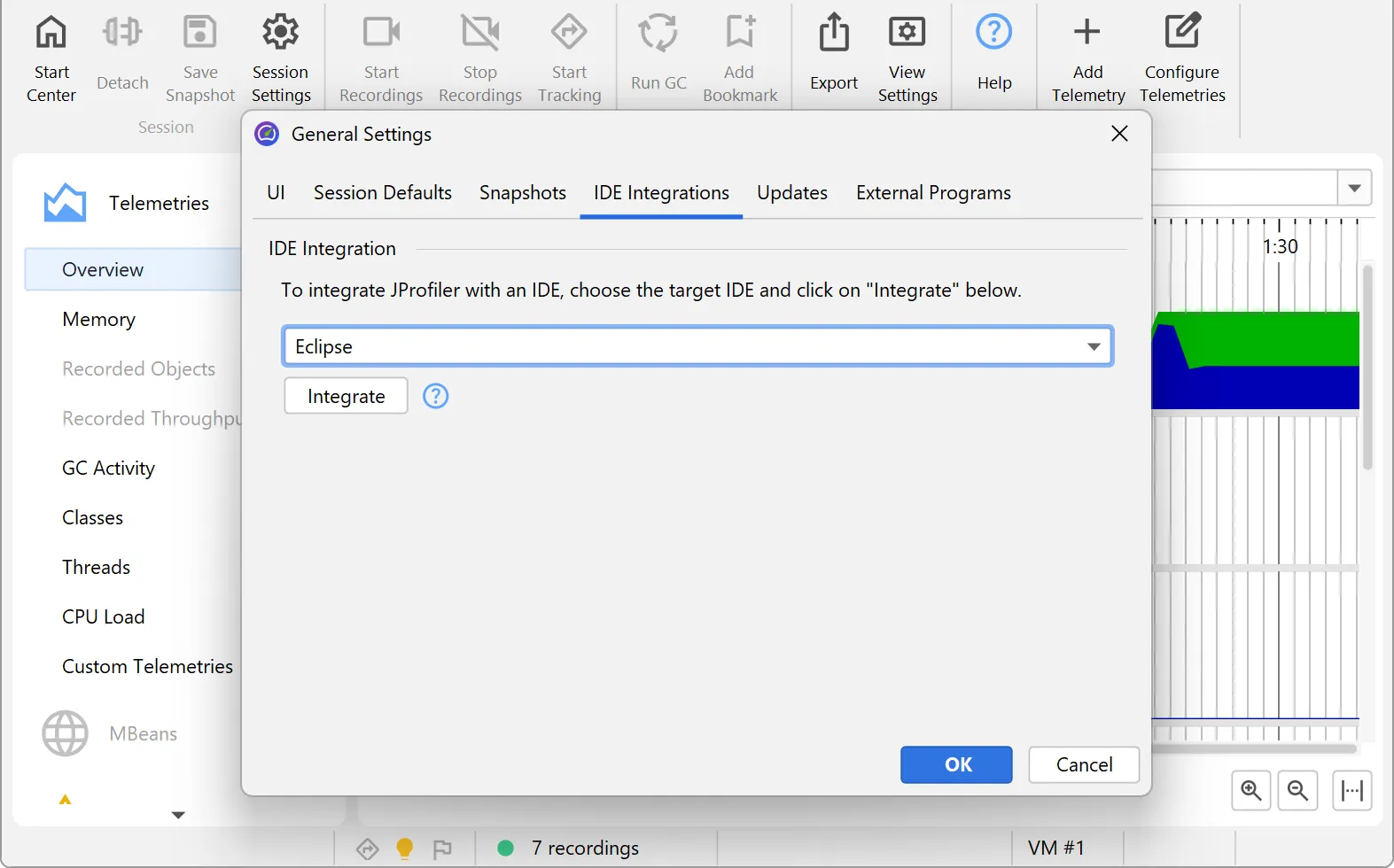Click the Telemetries section icon
Screen dimensions: 1394x868
point(65,203)
